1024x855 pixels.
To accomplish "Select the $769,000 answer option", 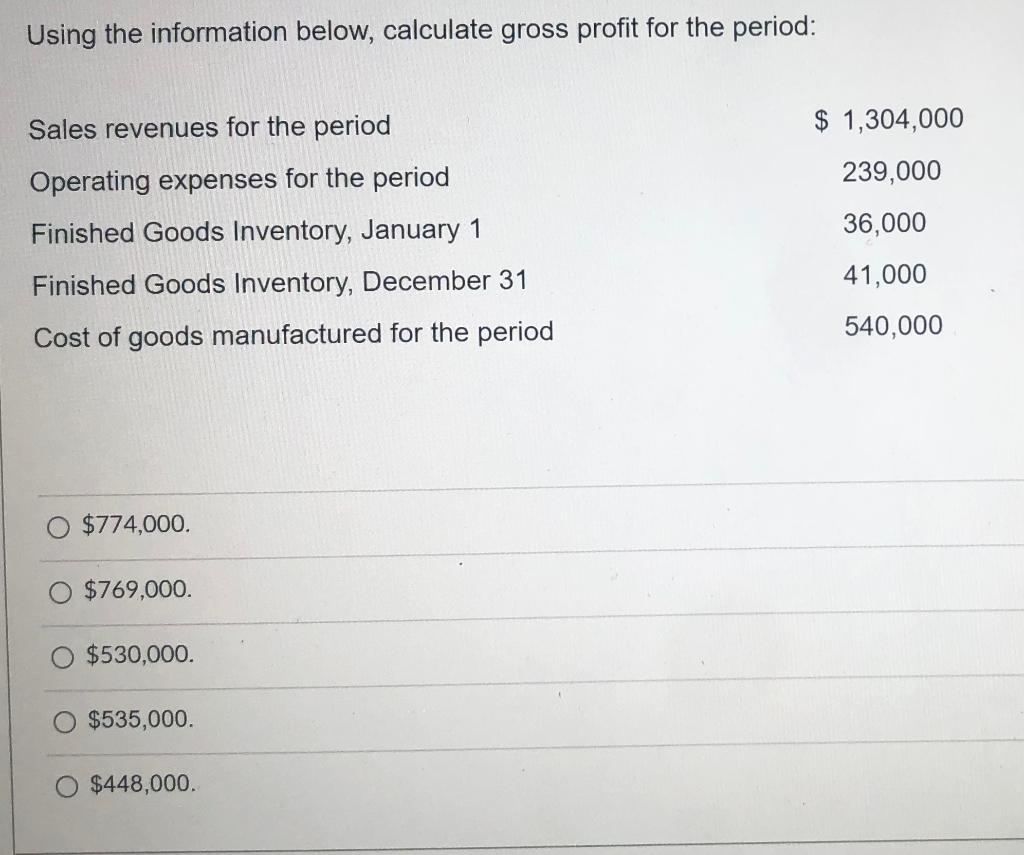I will (61, 590).
